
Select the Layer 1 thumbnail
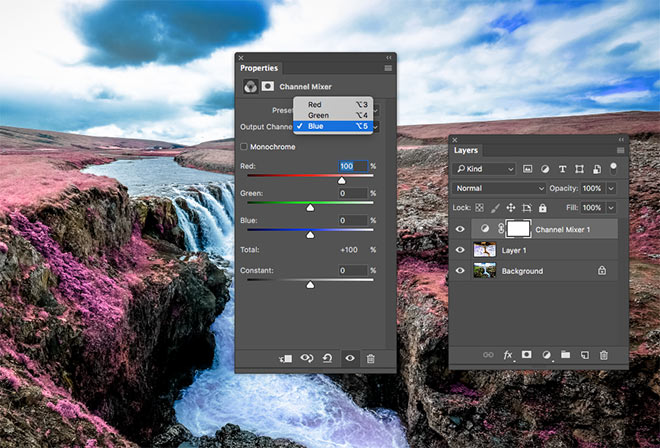(484, 250)
